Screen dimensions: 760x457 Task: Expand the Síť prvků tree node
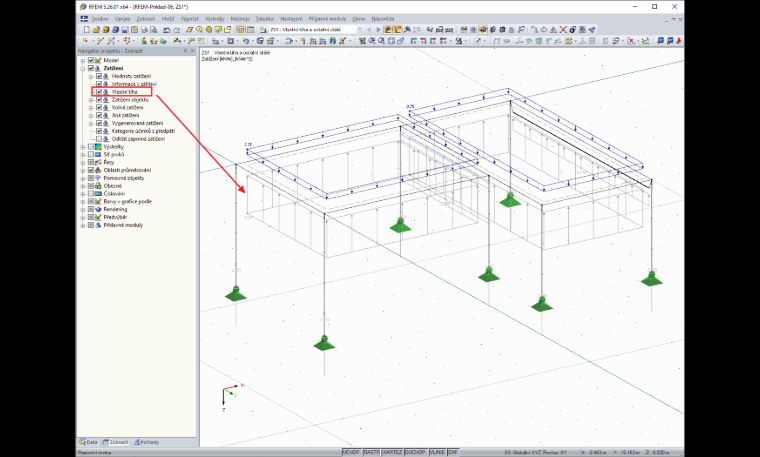coord(83,155)
